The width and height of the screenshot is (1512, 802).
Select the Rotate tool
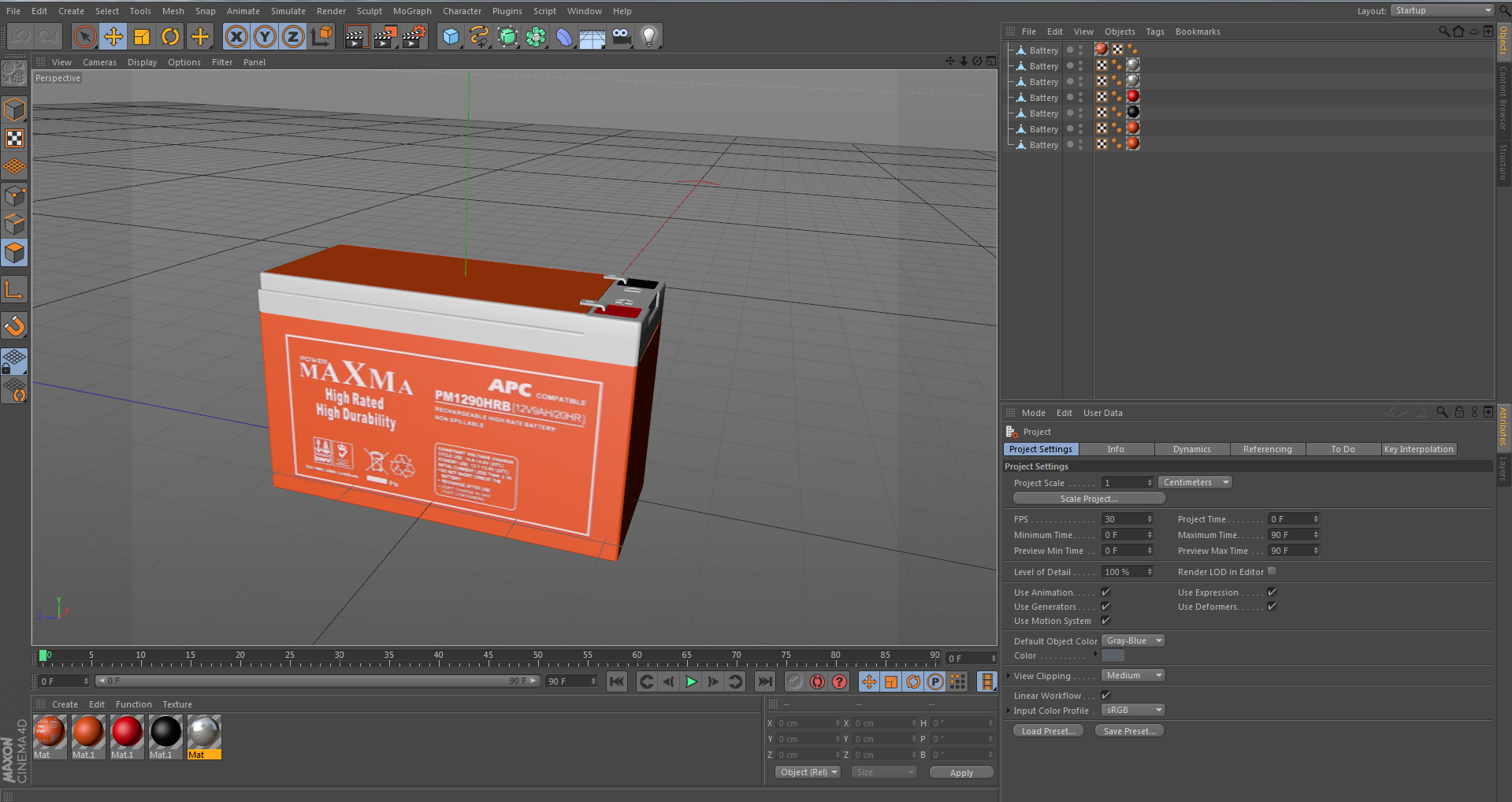click(170, 36)
